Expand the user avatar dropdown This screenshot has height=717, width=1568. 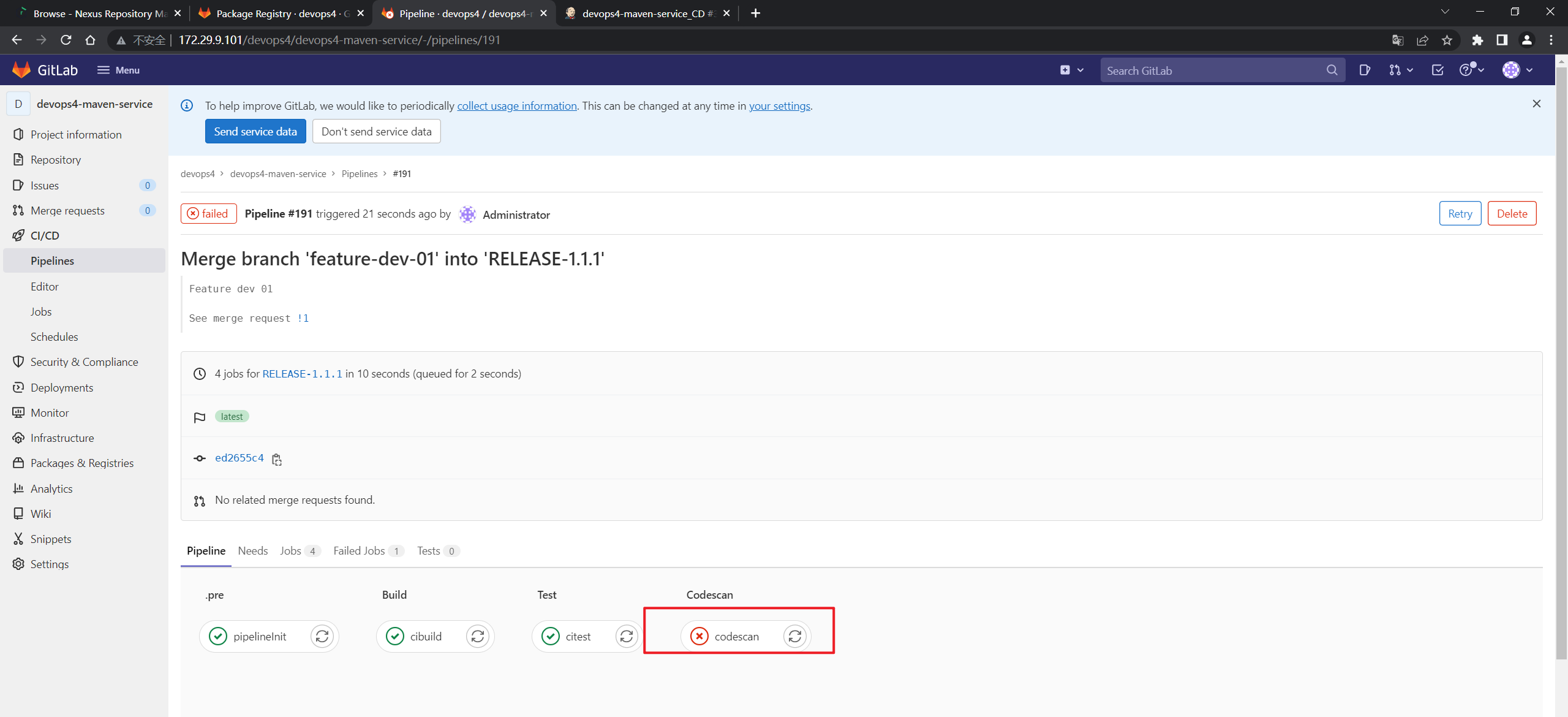pyautogui.click(x=1517, y=70)
